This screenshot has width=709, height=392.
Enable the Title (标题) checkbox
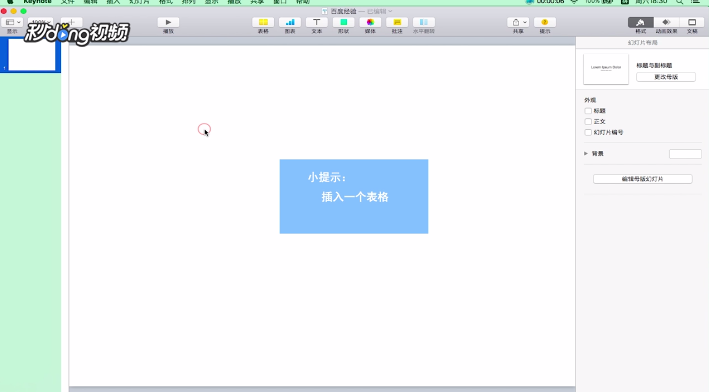tap(588, 111)
